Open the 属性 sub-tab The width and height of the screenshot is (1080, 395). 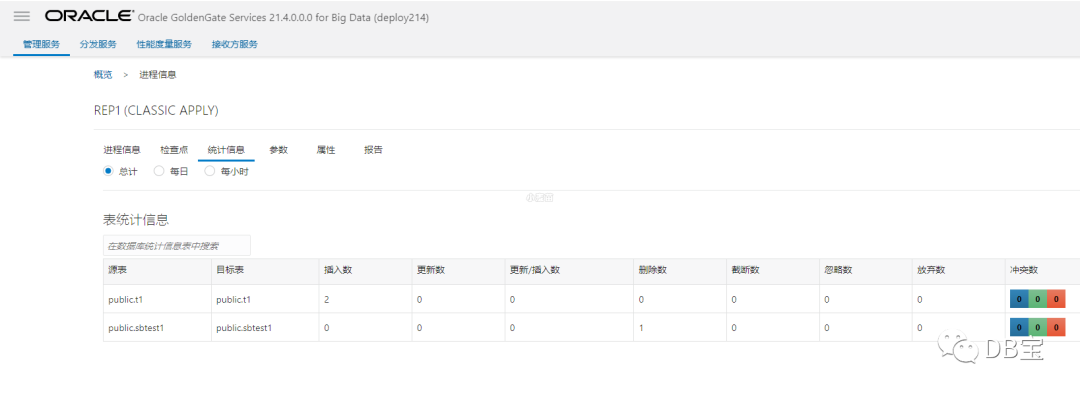pyautogui.click(x=326, y=150)
